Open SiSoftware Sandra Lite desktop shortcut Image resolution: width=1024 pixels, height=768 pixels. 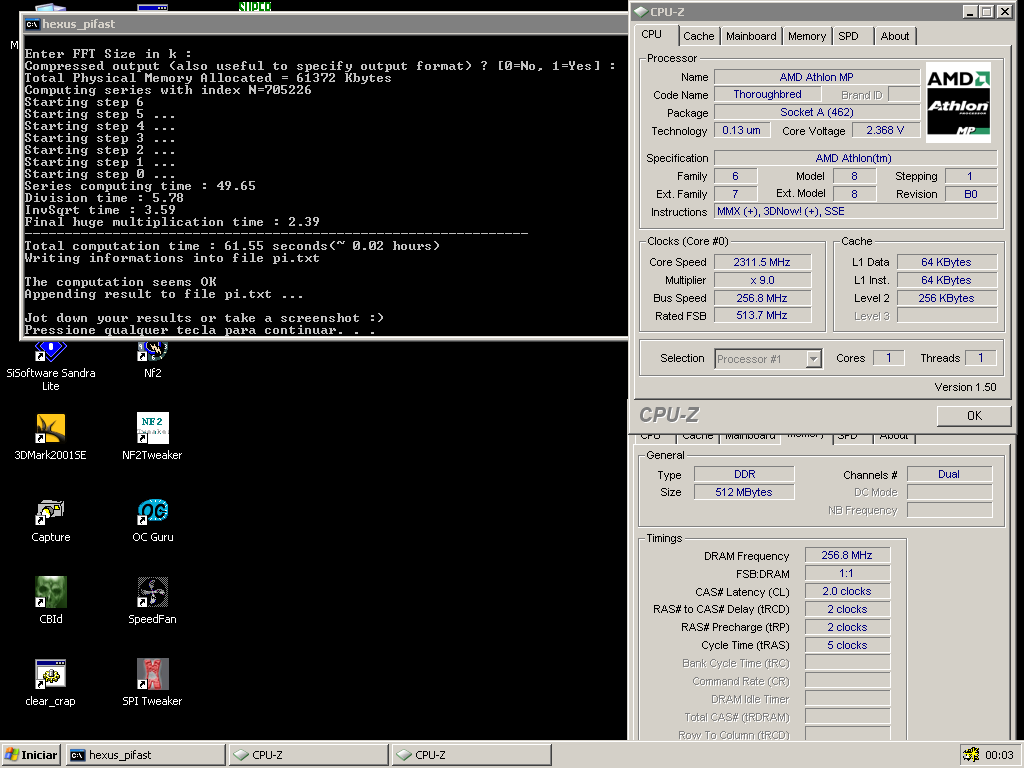pos(50,366)
